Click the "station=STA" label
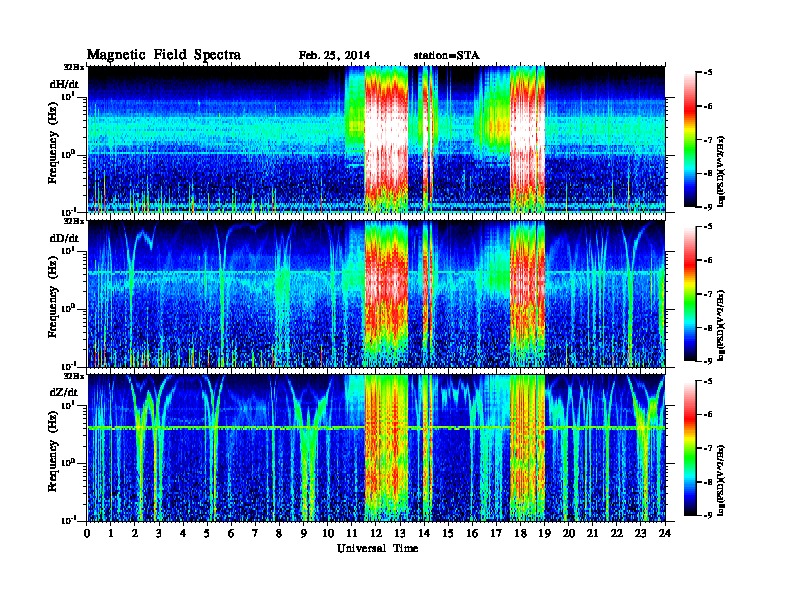 tap(446, 56)
